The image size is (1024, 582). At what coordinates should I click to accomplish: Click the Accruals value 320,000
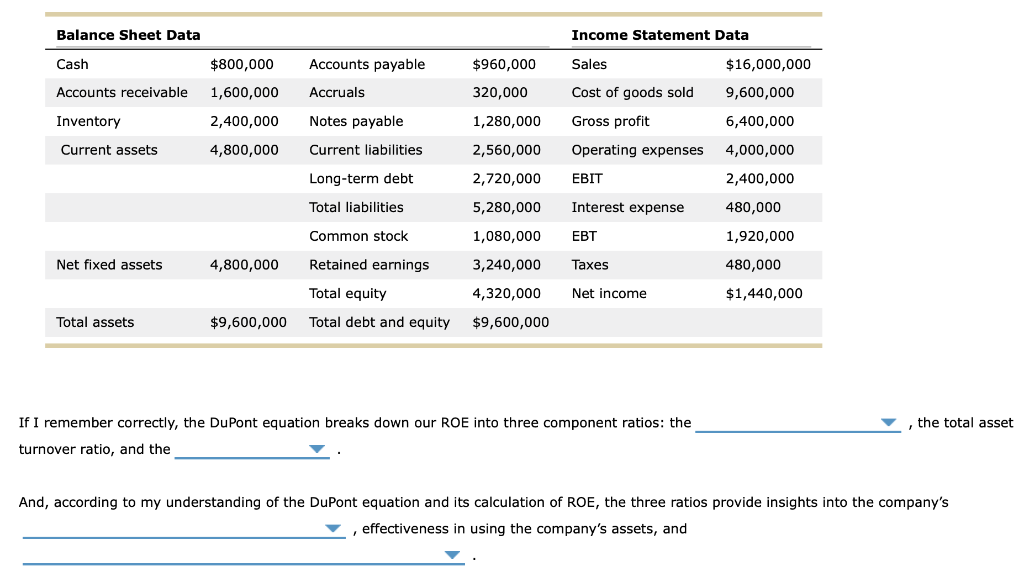(x=500, y=93)
